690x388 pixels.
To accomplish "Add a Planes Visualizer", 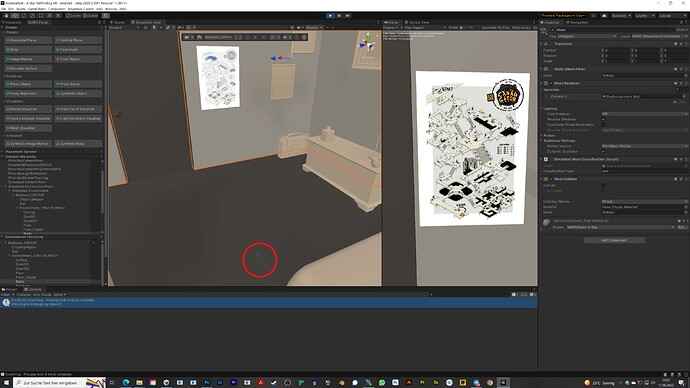I will (29, 109).
